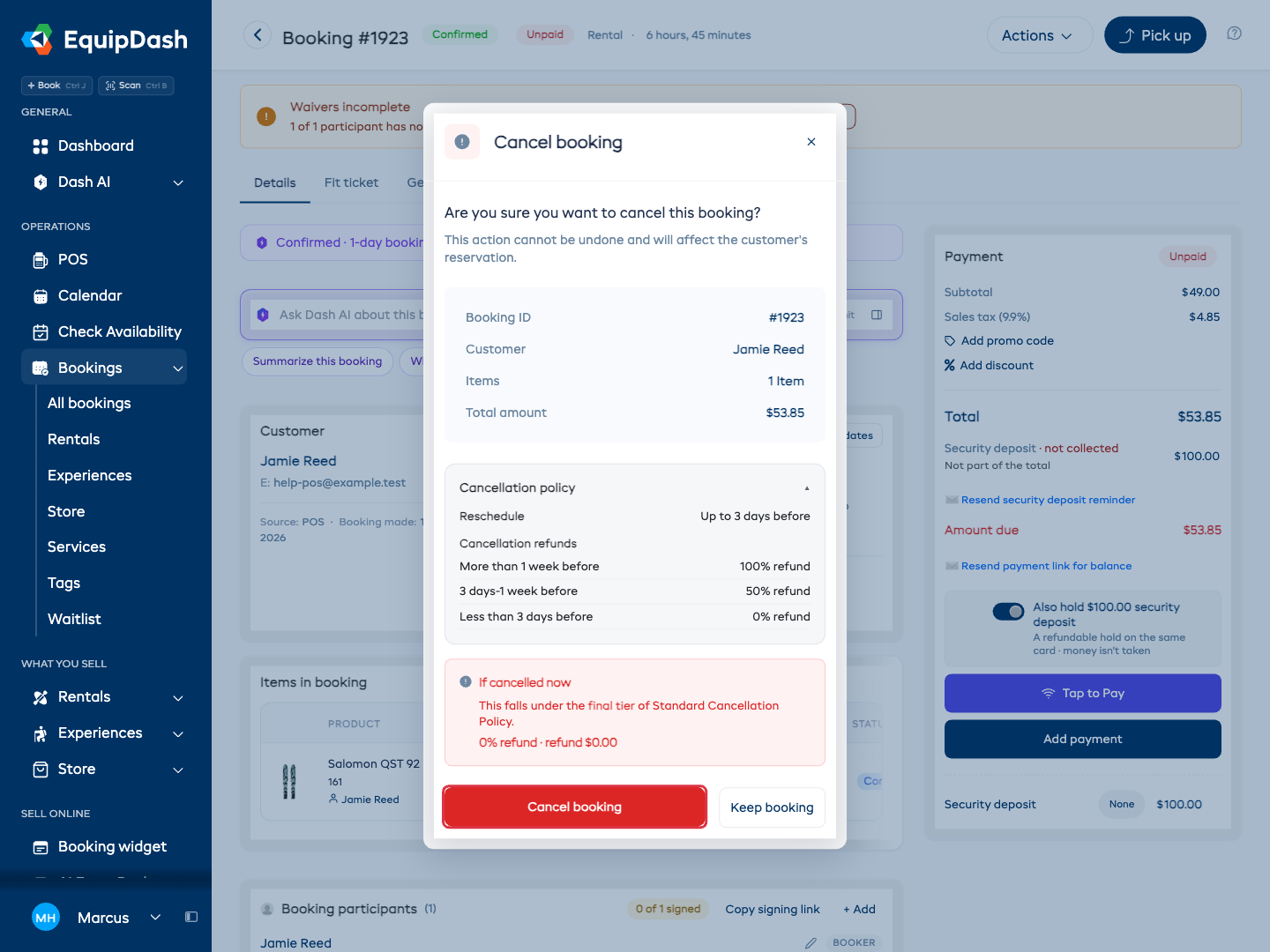Expand the Dash AI sidebar menu
The height and width of the screenshot is (952, 1270).
(178, 182)
